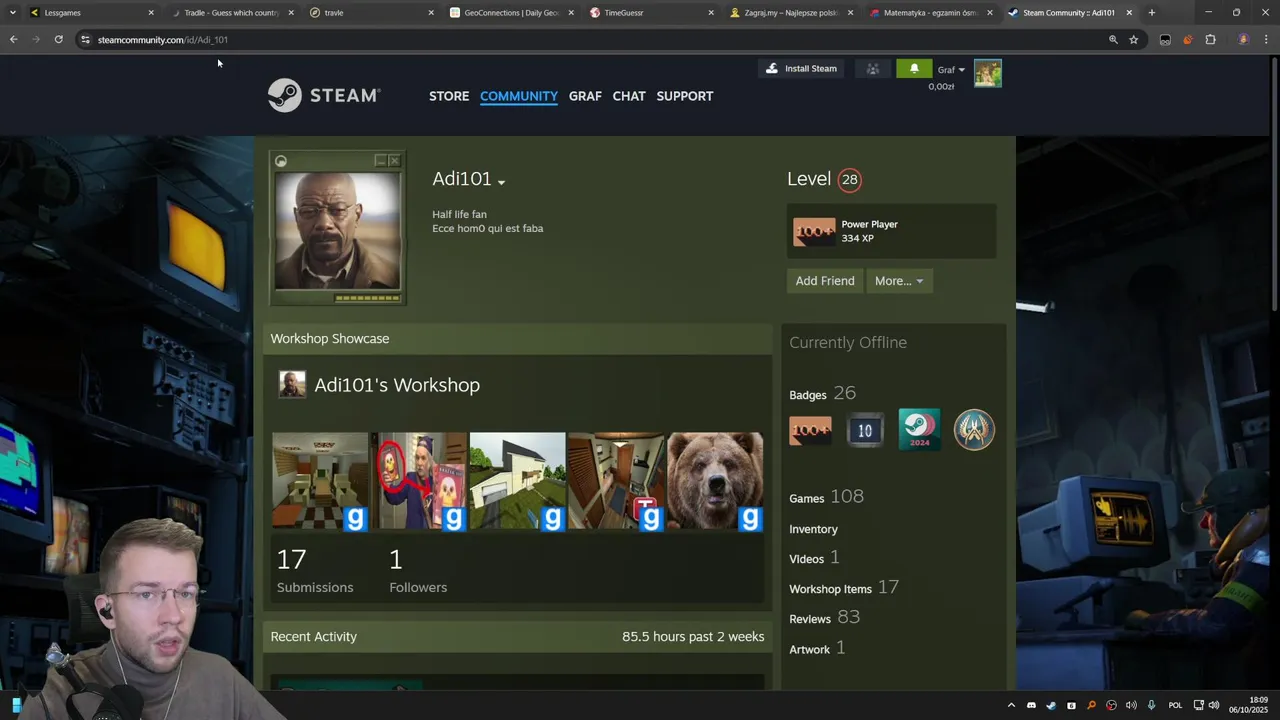Image resolution: width=1280 pixels, height=720 pixels.
Task: Open the Extensions puzzle icon
Action: (1210, 39)
